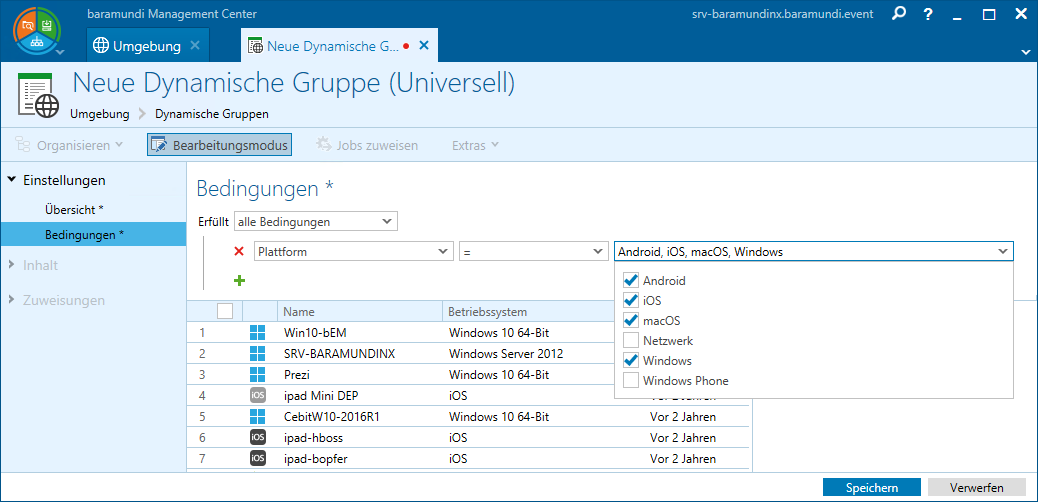Click the Bearbeitungsmodus edit icon
Image resolution: width=1038 pixels, height=502 pixels.
pos(158,144)
